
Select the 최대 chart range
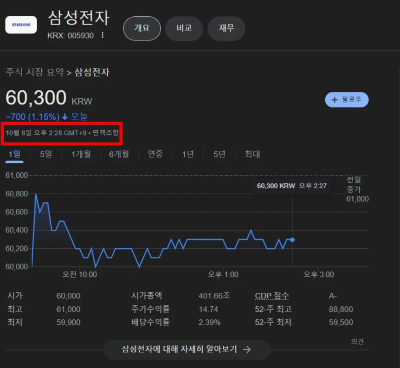pos(252,154)
